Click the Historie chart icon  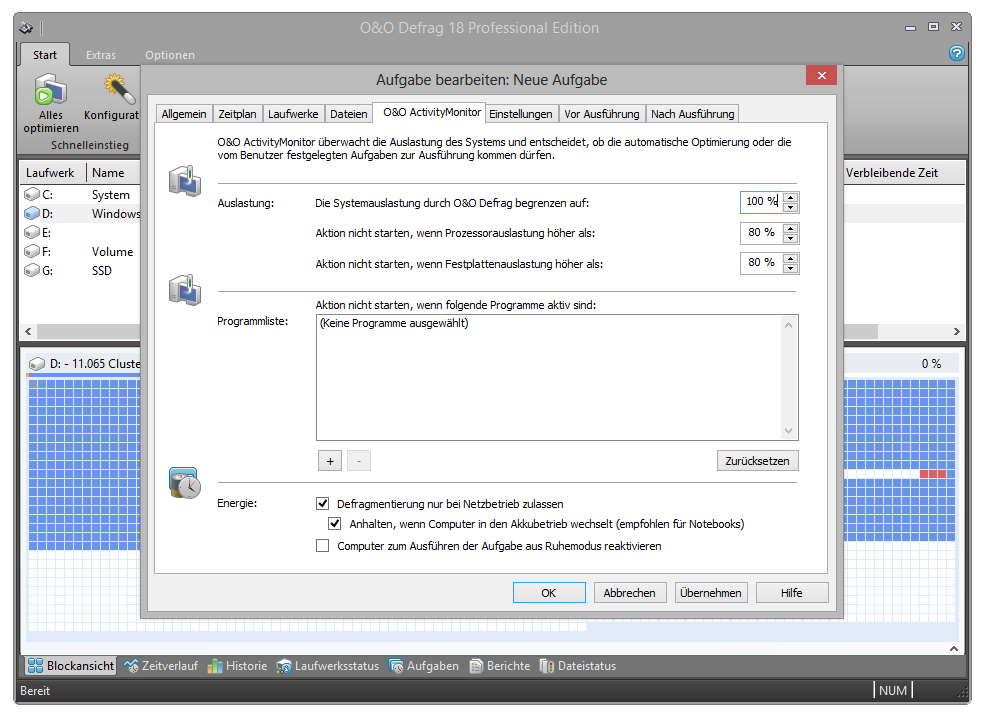coord(215,666)
